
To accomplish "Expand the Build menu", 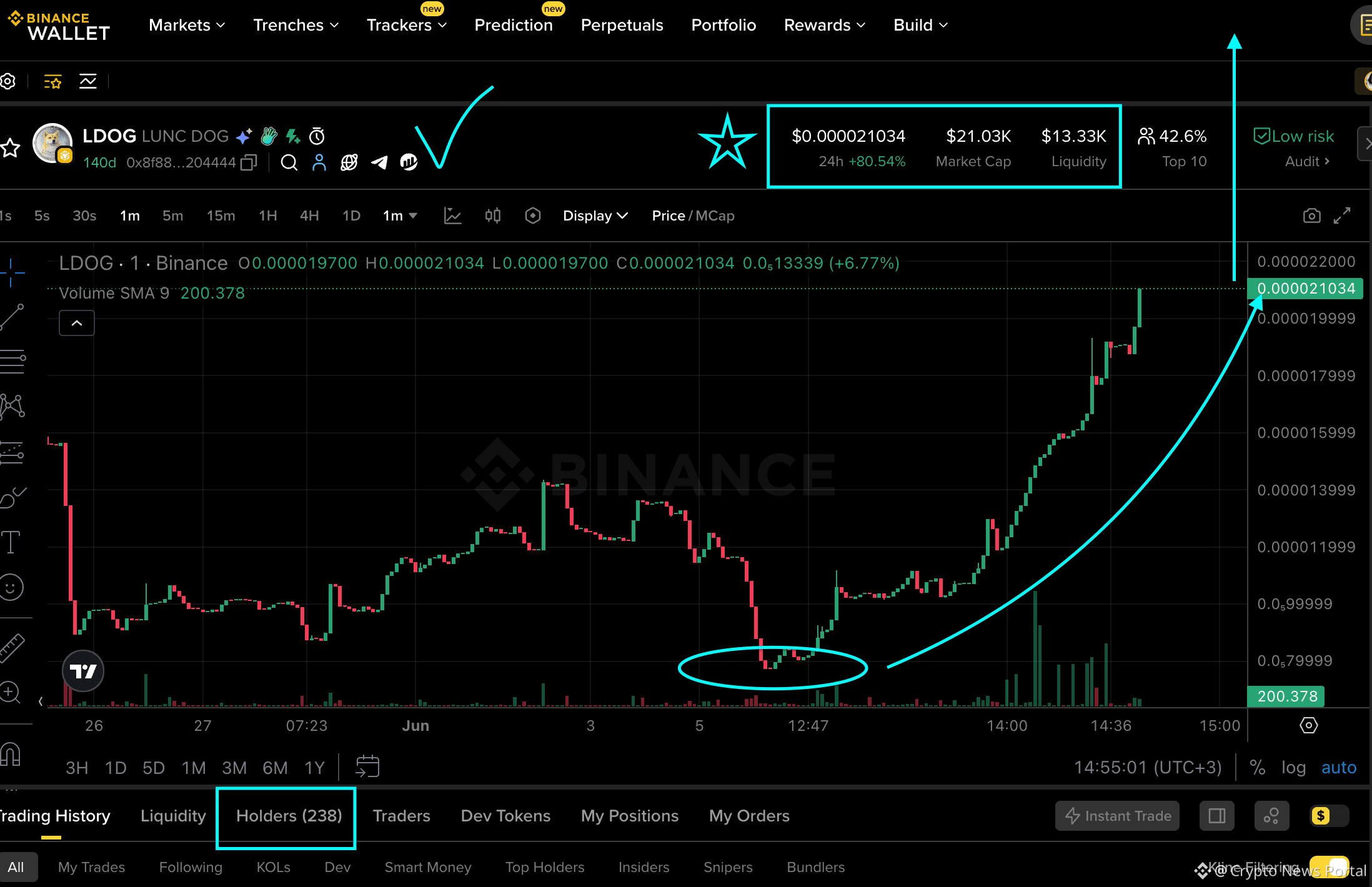I will (x=921, y=25).
